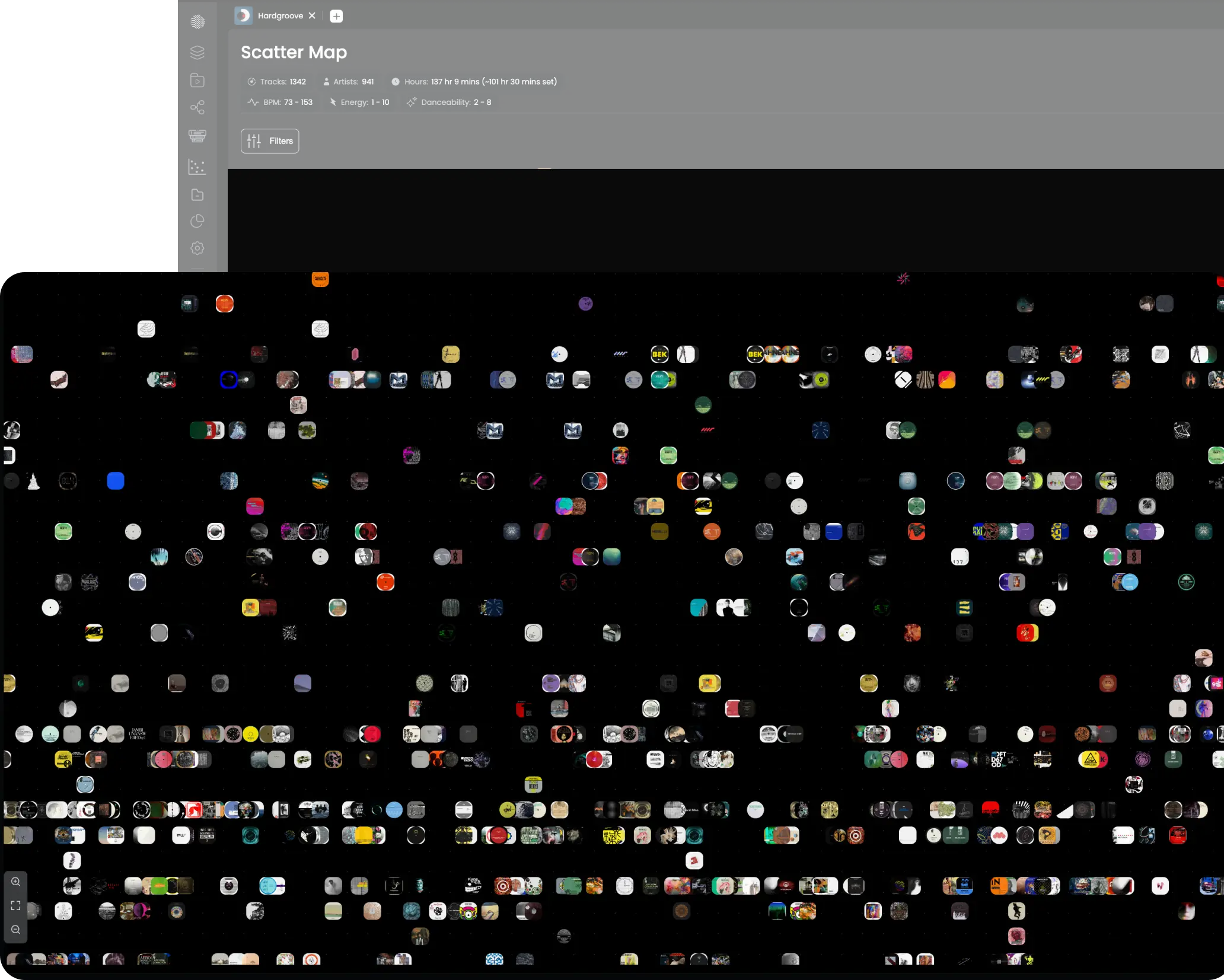Screen dimensions: 1224x980
Task: Click the BPM range stat chip
Action: [280, 102]
